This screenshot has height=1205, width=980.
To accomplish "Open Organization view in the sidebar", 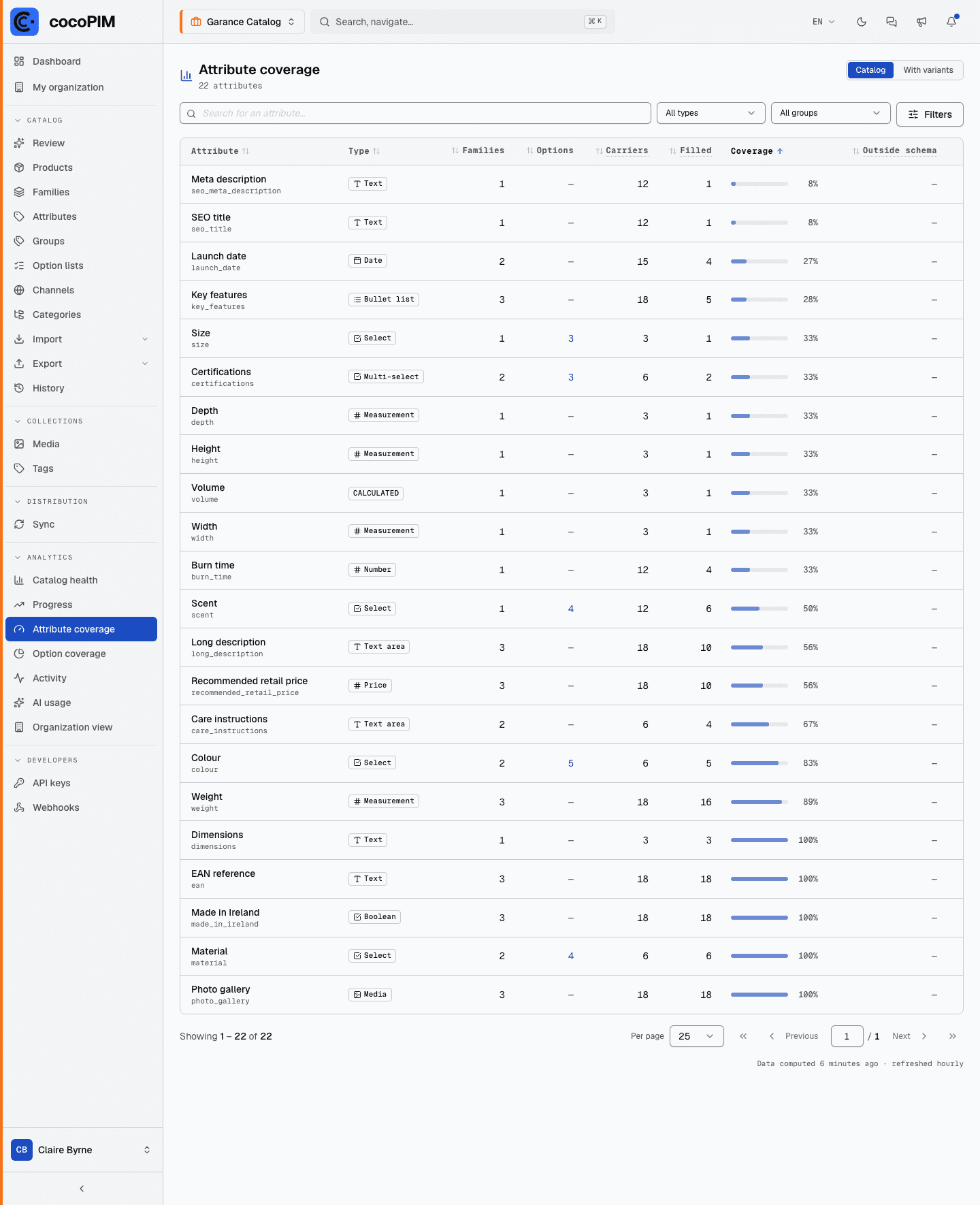I will coord(81,727).
